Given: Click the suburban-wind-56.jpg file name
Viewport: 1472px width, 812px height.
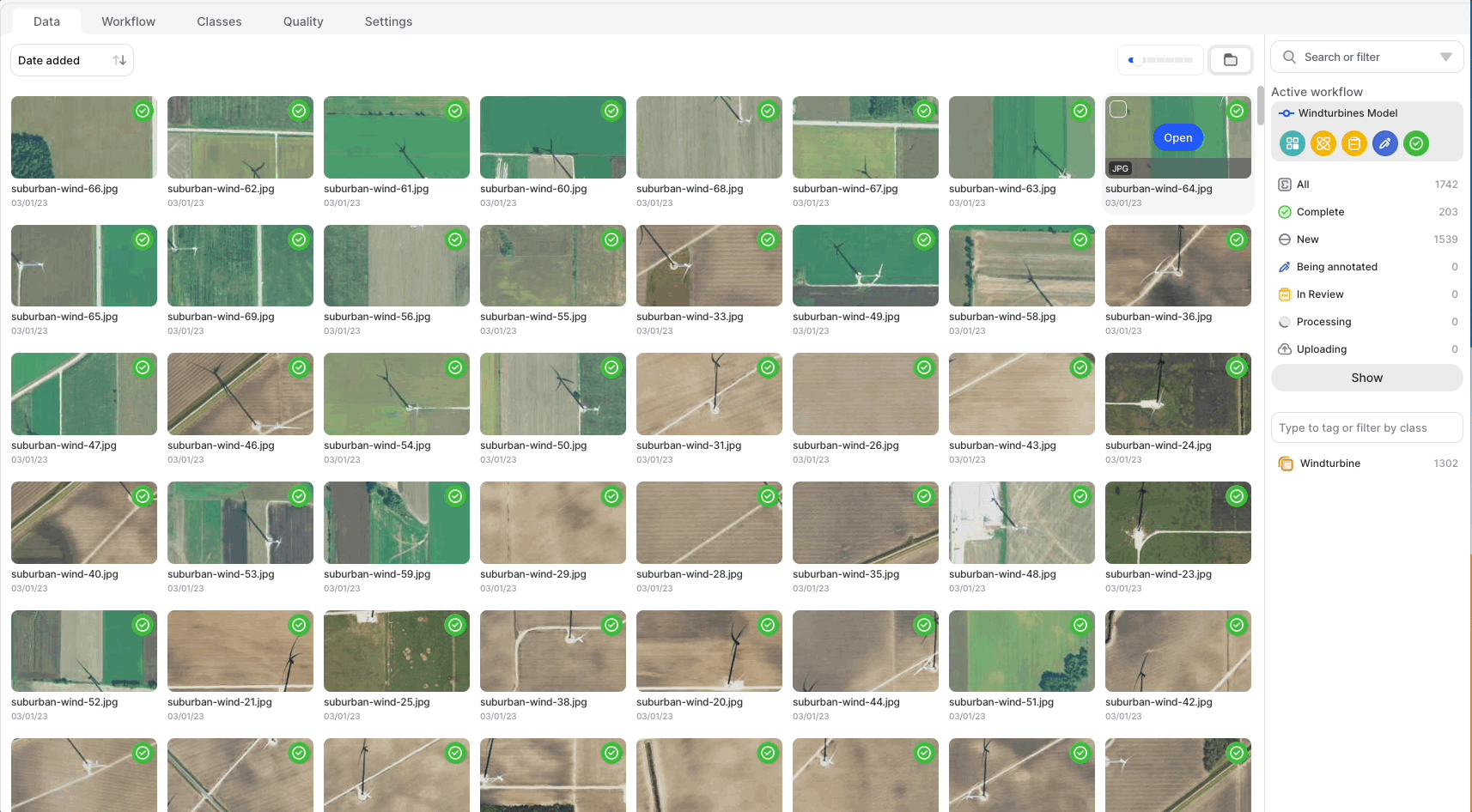Looking at the screenshot, I should point(377,317).
